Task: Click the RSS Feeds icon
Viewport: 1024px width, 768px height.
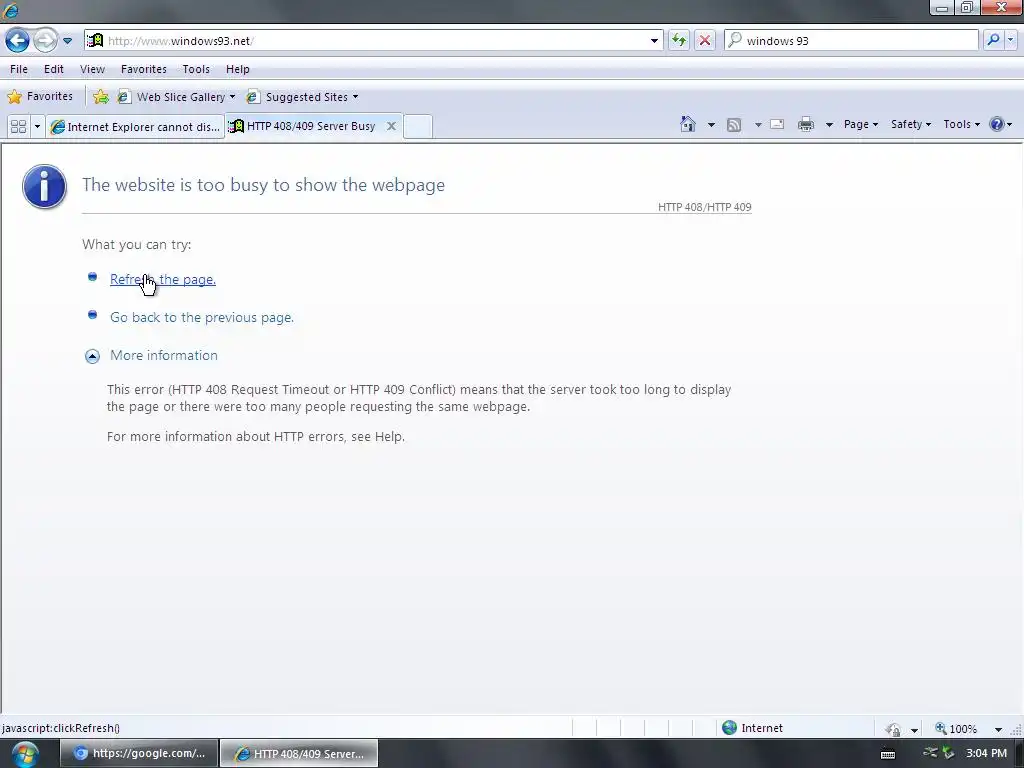Action: [734, 124]
